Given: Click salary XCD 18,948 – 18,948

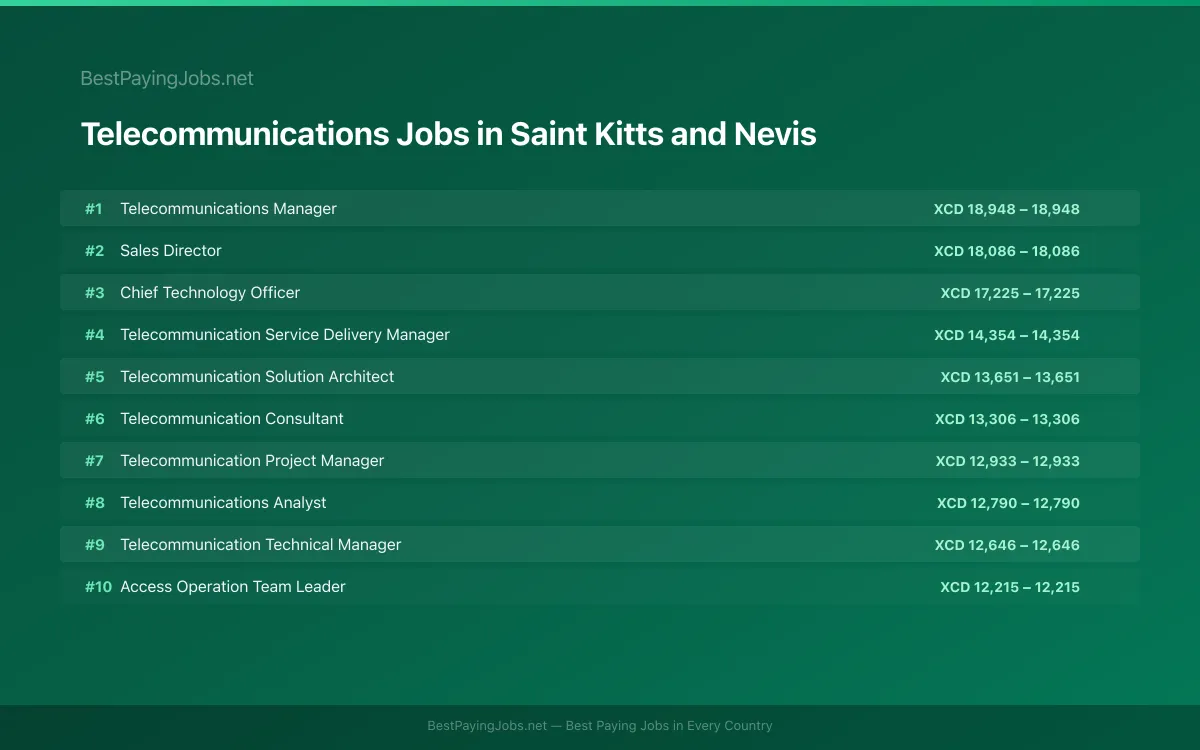Looking at the screenshot, I should pyautogui.click(x=1007, y=209).
